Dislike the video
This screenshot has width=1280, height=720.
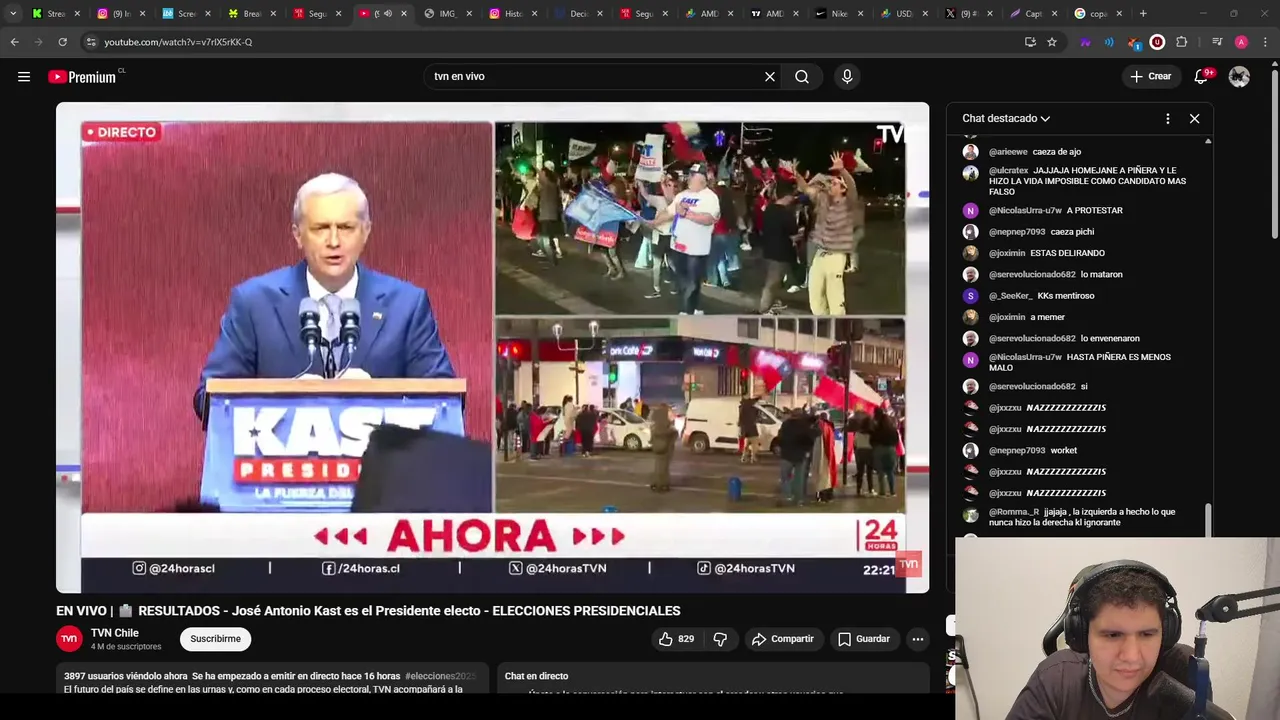pos(720,639)
